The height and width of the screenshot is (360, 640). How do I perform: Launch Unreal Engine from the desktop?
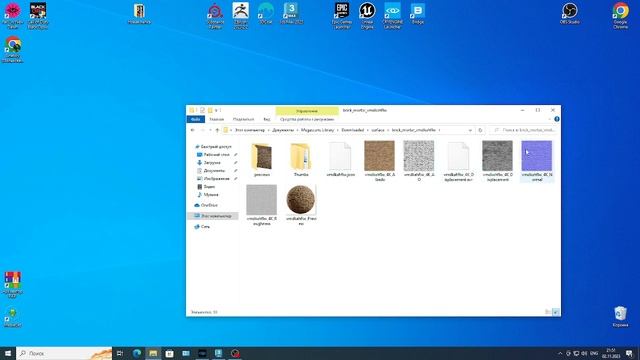[367, 15]
